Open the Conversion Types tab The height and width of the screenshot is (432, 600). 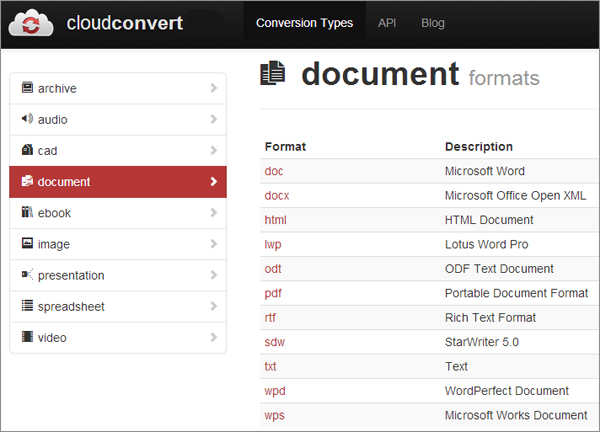(304, 23)
